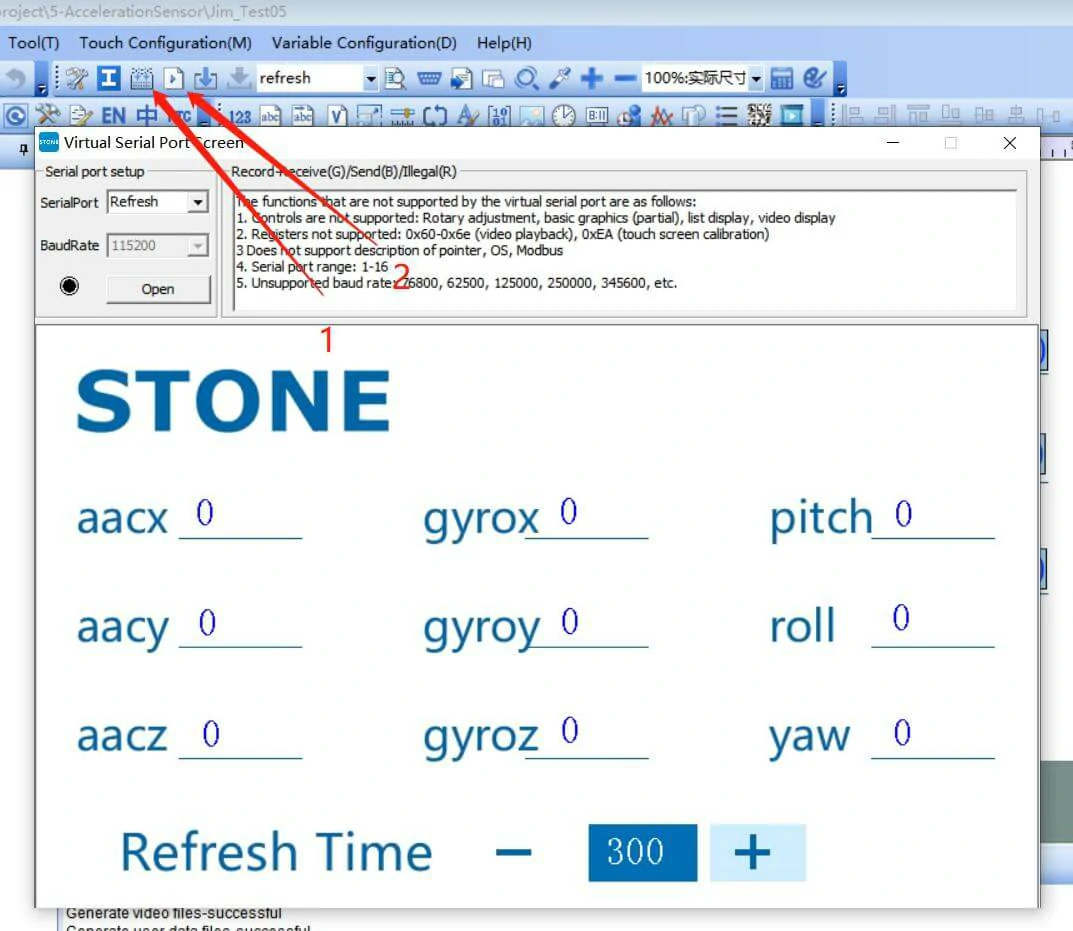
Task: Click the V variable icon
Action: 337,116
